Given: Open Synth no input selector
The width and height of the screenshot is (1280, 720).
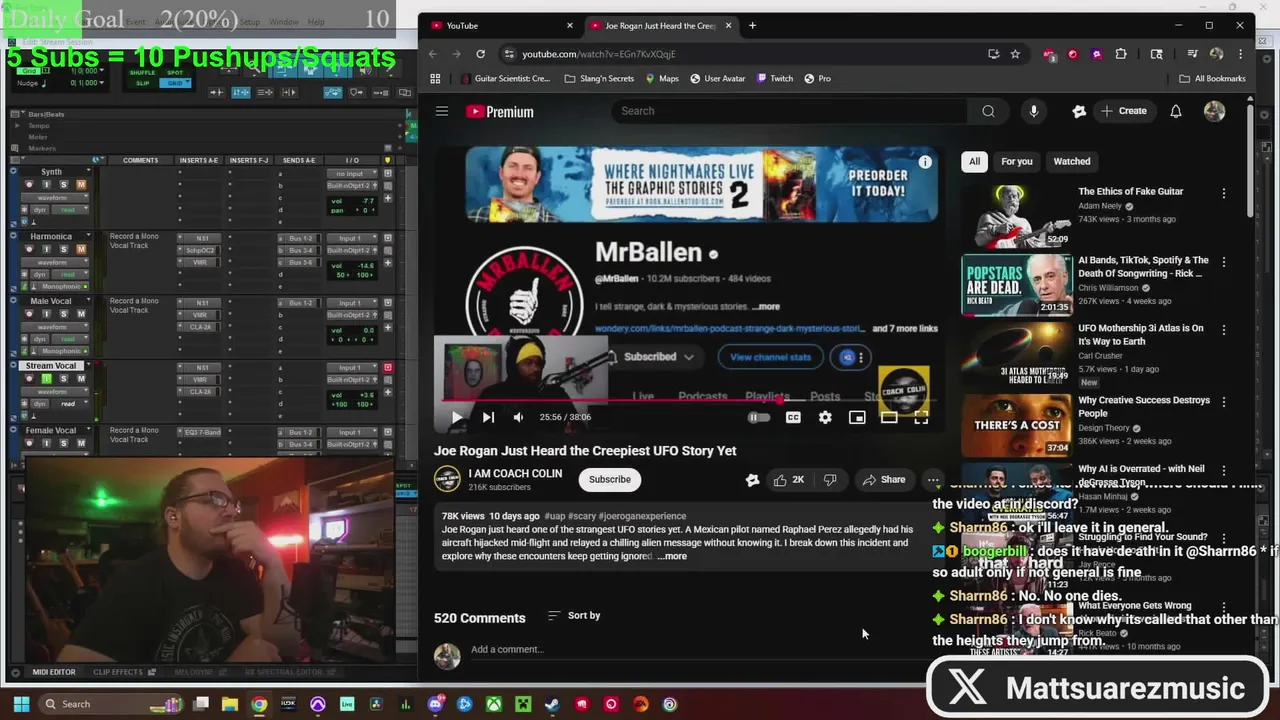Looking at the screenshot, I should click(x=353, y=174).
